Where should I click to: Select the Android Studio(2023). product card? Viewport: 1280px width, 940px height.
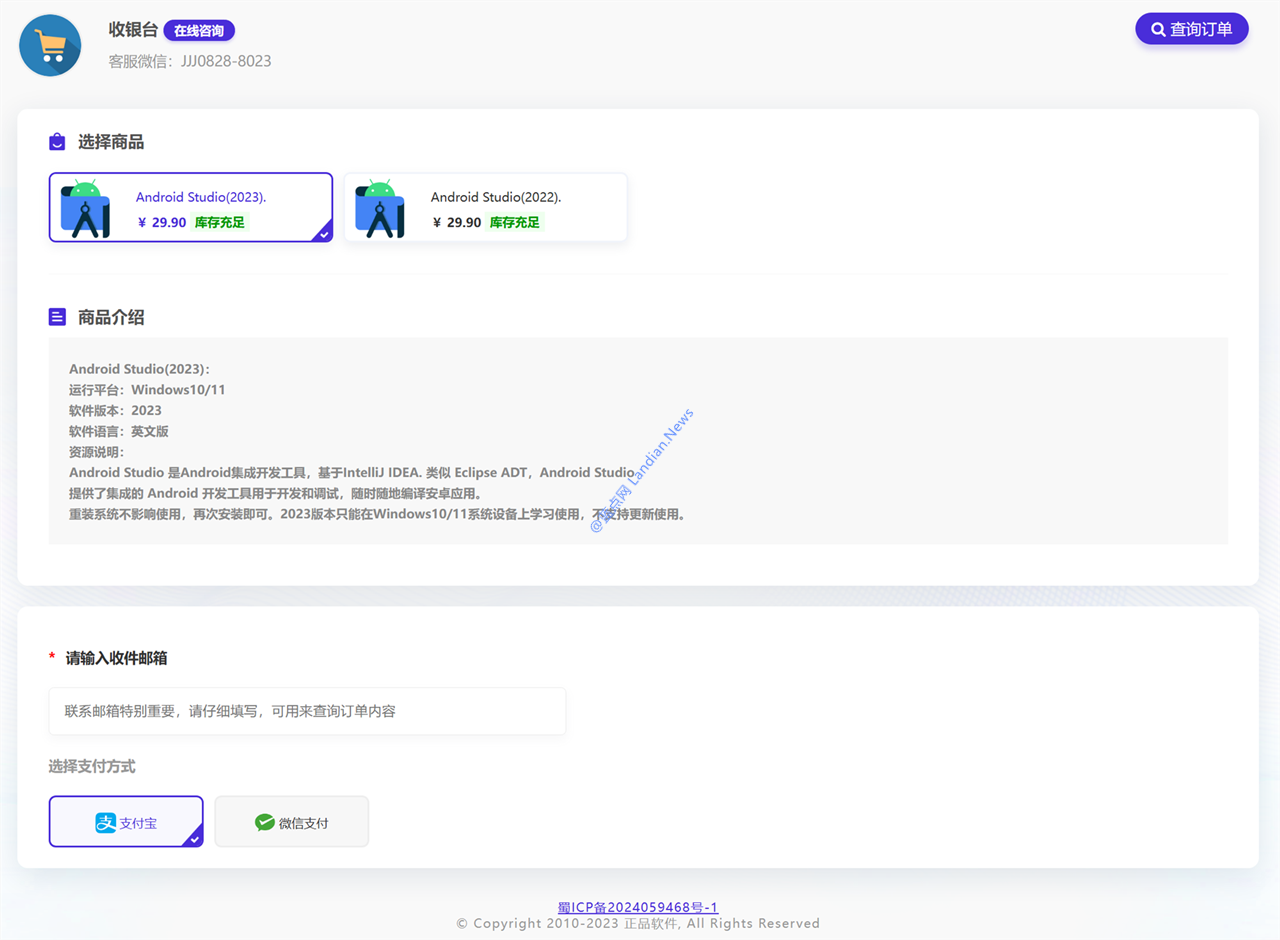pyautogui.click(x=191, y=207)
